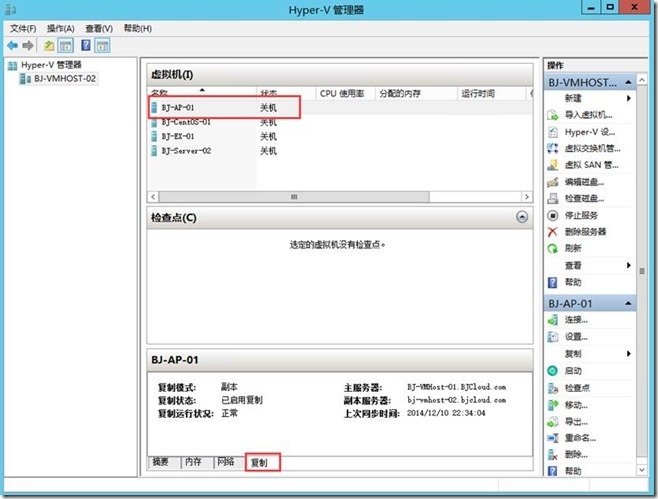The height and width of the screenshot is (499, 658).
Task: Expand the 新建 submenu arrow
Action: 629,98
